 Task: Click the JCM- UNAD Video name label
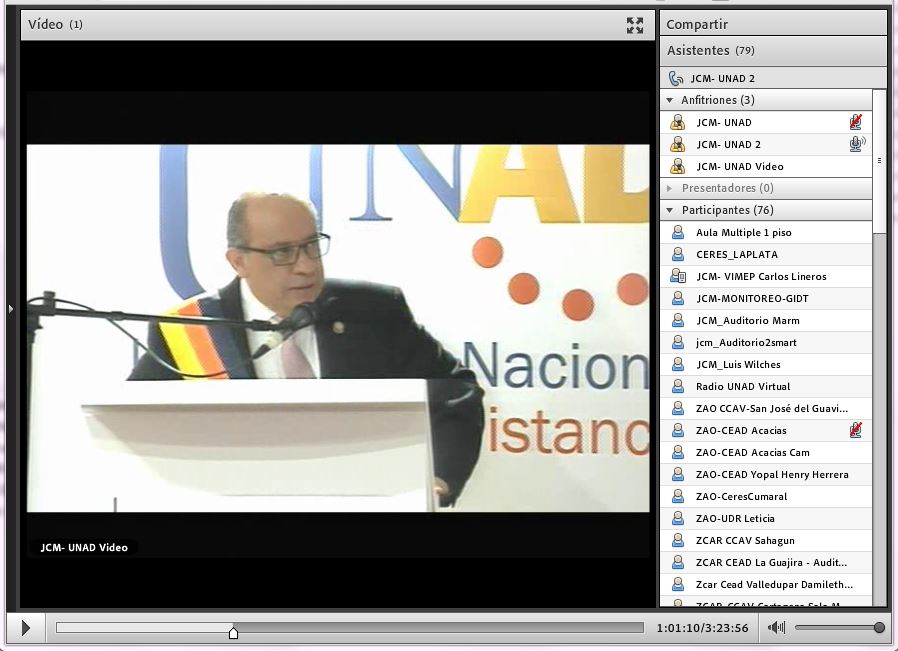tap(84, 547)
